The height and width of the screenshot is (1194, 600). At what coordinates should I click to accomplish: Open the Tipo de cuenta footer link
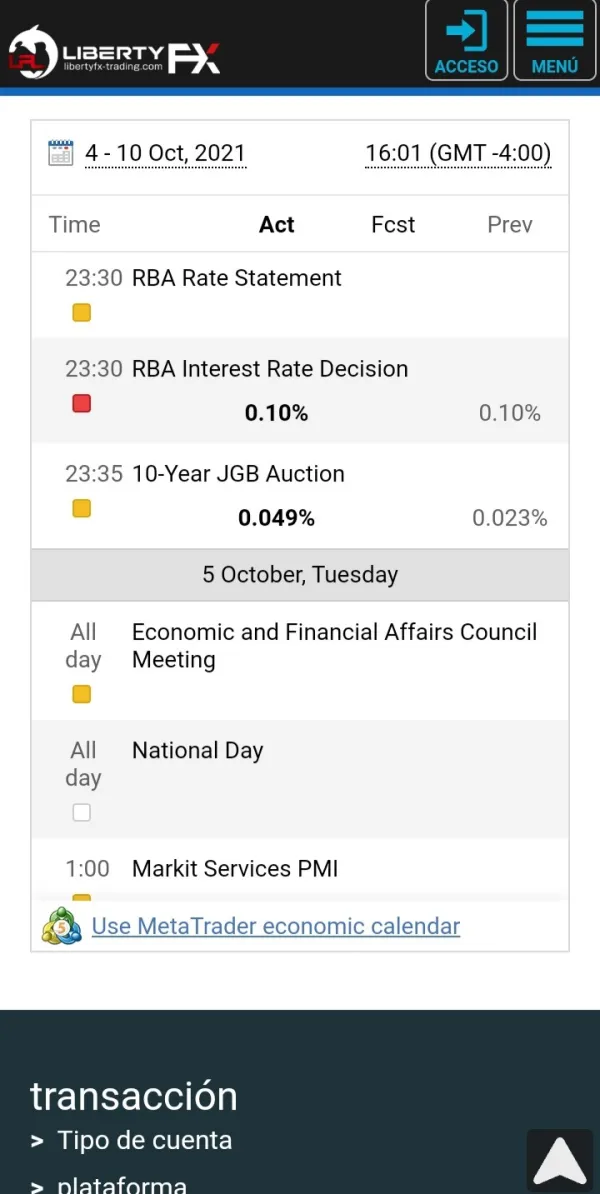pos(144,1140)
